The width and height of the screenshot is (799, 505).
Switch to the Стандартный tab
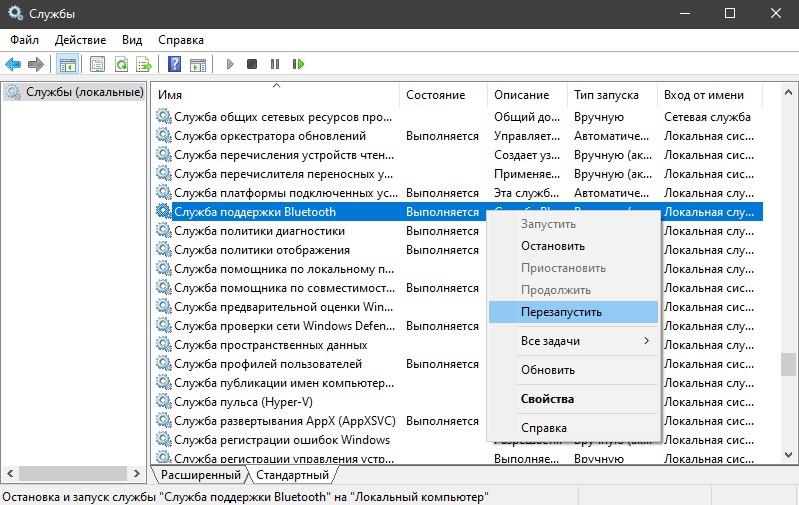tap(292, 475)
